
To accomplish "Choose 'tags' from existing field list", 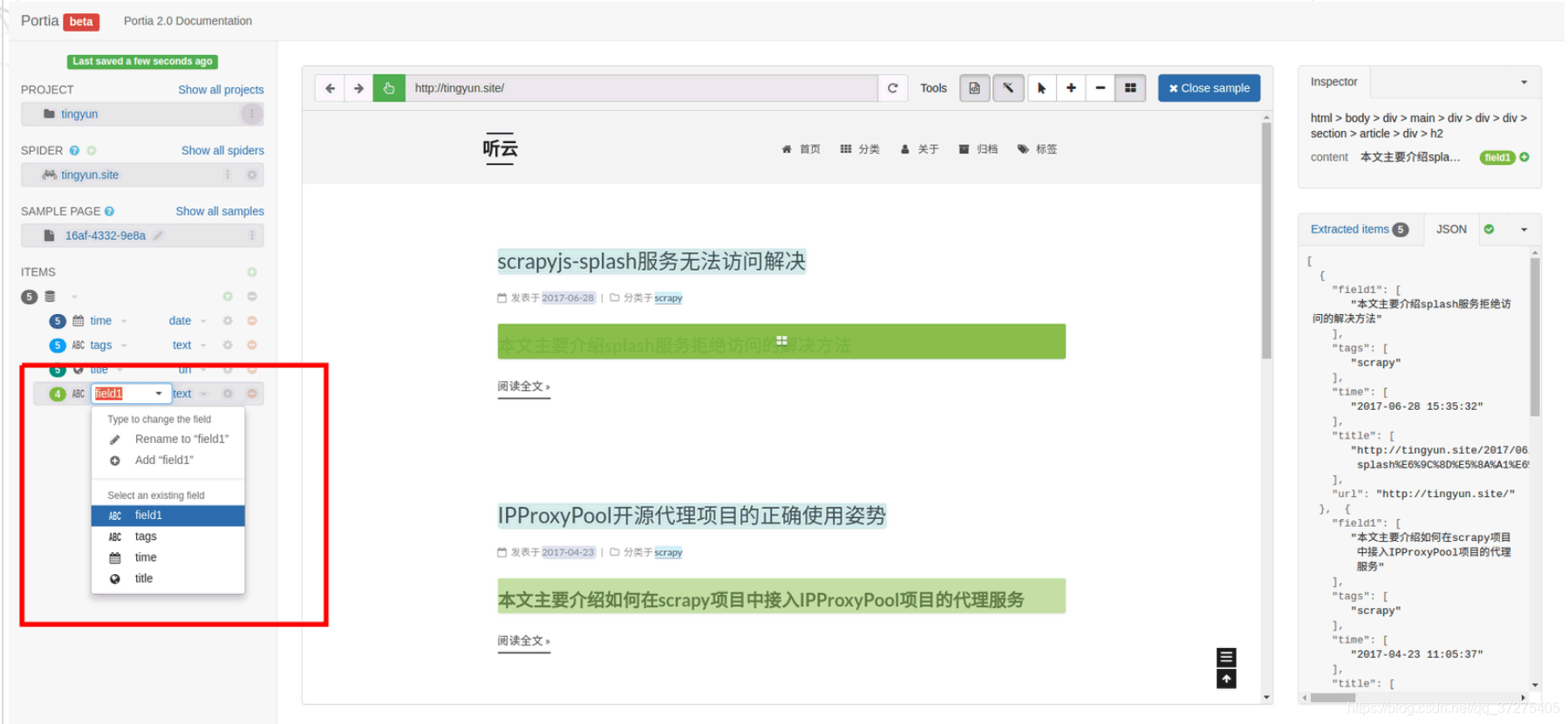I will pos(146,536).
